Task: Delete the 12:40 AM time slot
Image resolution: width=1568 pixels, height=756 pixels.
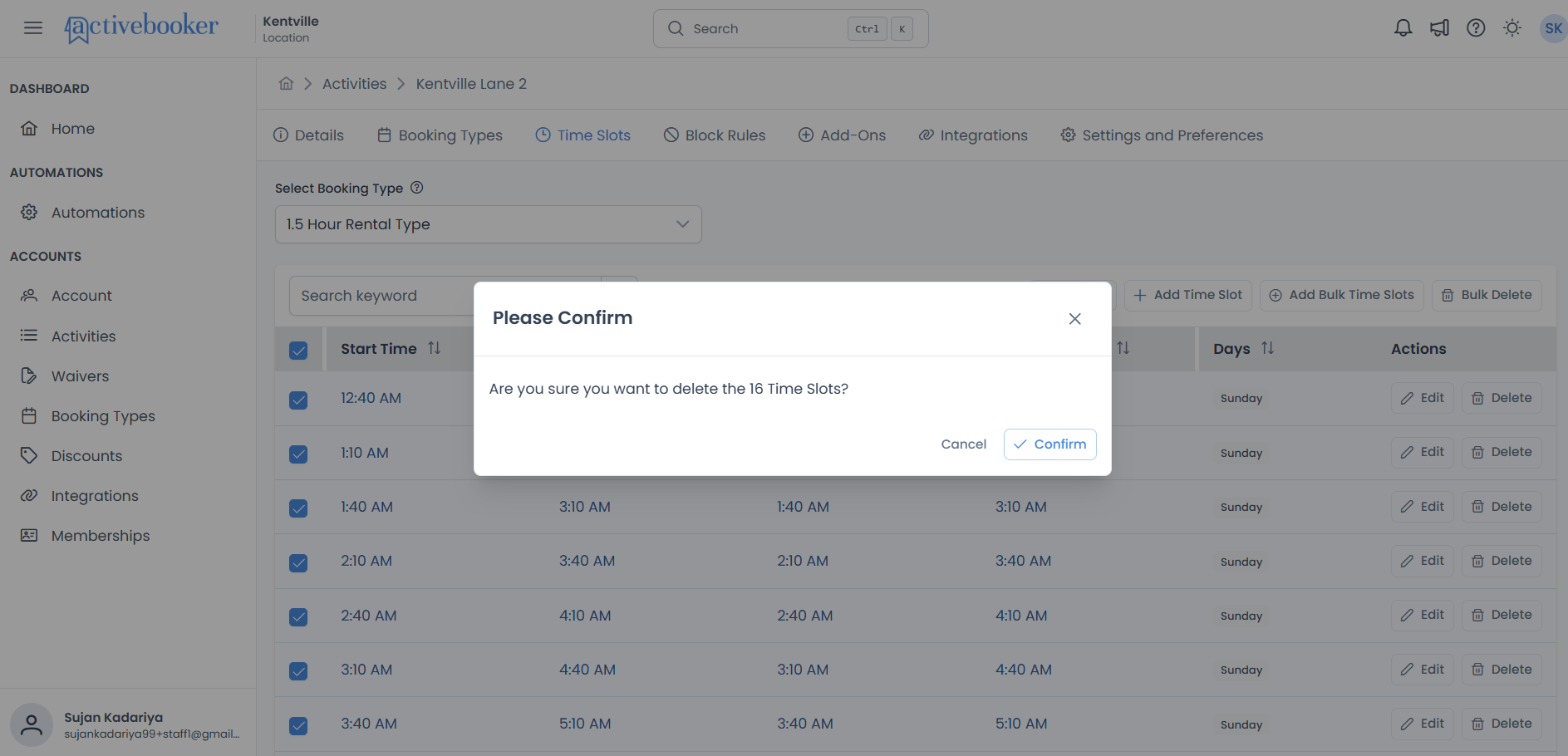Action: (1502, 398)
